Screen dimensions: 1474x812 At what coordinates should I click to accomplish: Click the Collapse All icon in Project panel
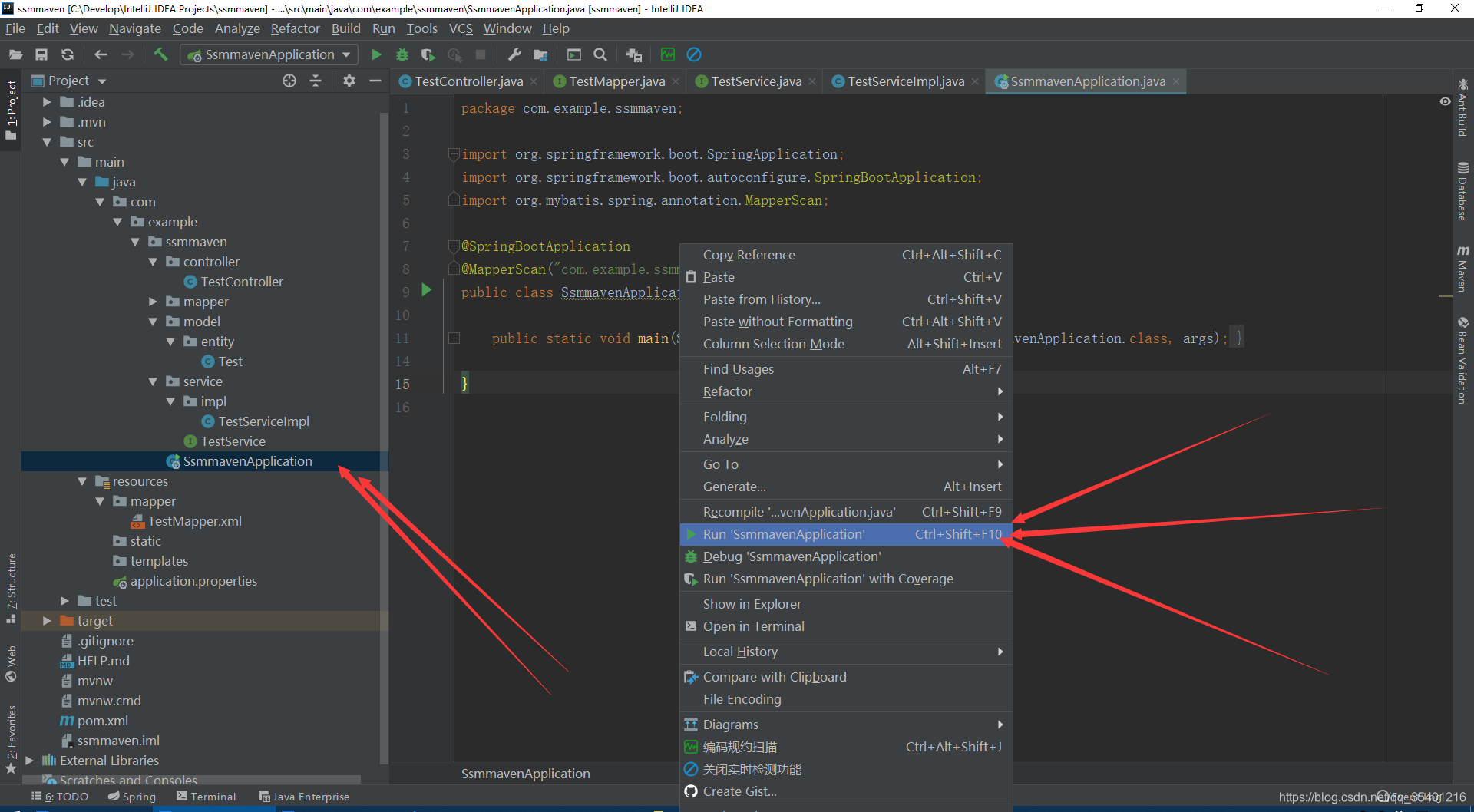(x=316, y=81)
